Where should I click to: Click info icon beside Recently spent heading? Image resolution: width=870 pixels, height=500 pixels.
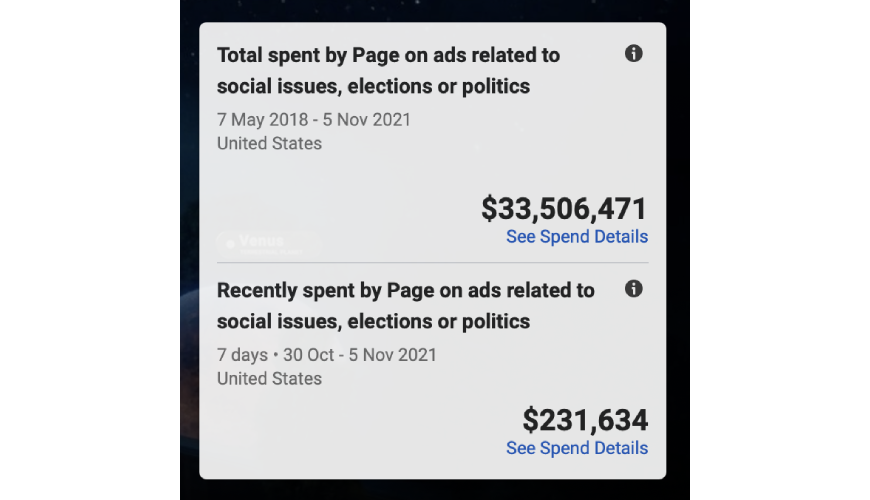click(x=633, y=289)
